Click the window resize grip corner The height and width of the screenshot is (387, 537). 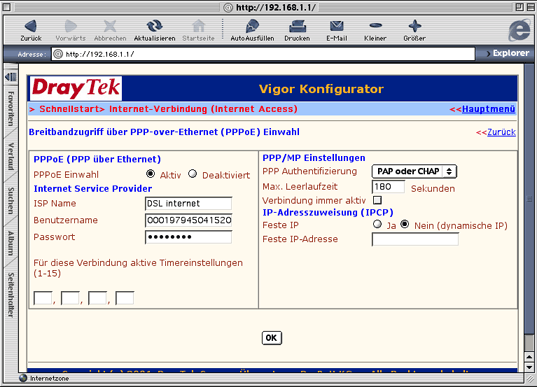click(530, 378)
